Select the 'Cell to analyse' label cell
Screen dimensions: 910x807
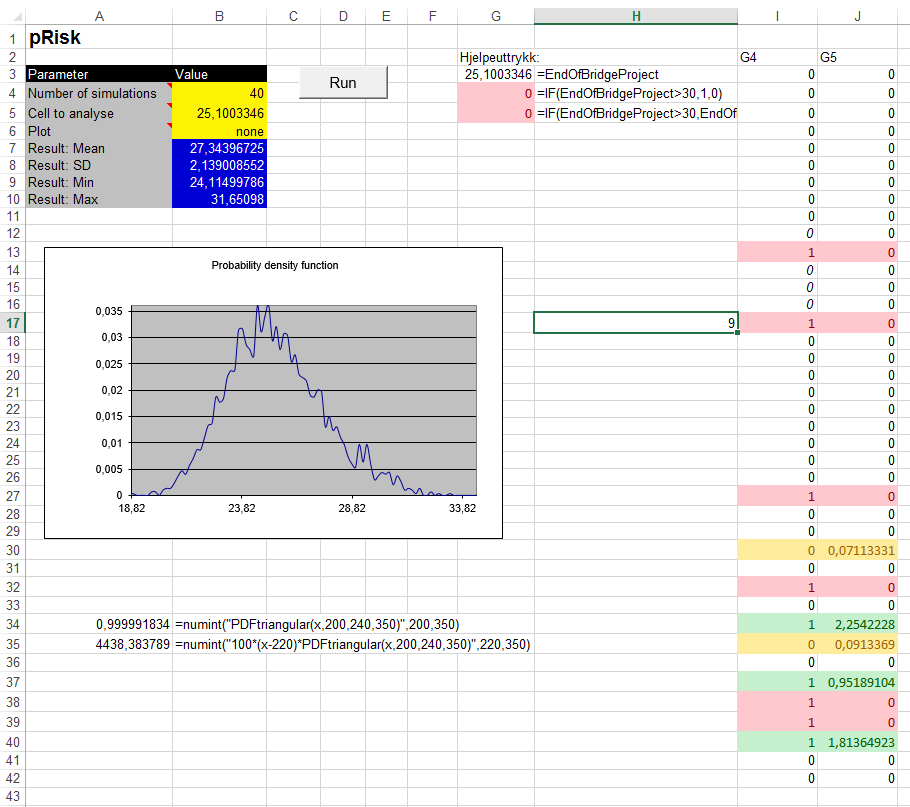(99, 113)
